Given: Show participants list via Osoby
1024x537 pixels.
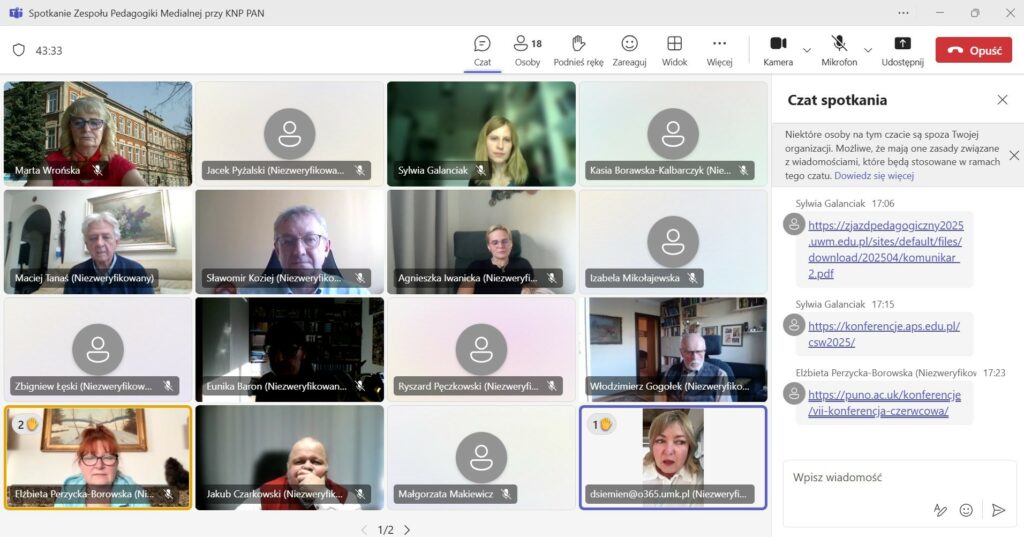Looking at the screenshot, I should click(x=528, y=51).
